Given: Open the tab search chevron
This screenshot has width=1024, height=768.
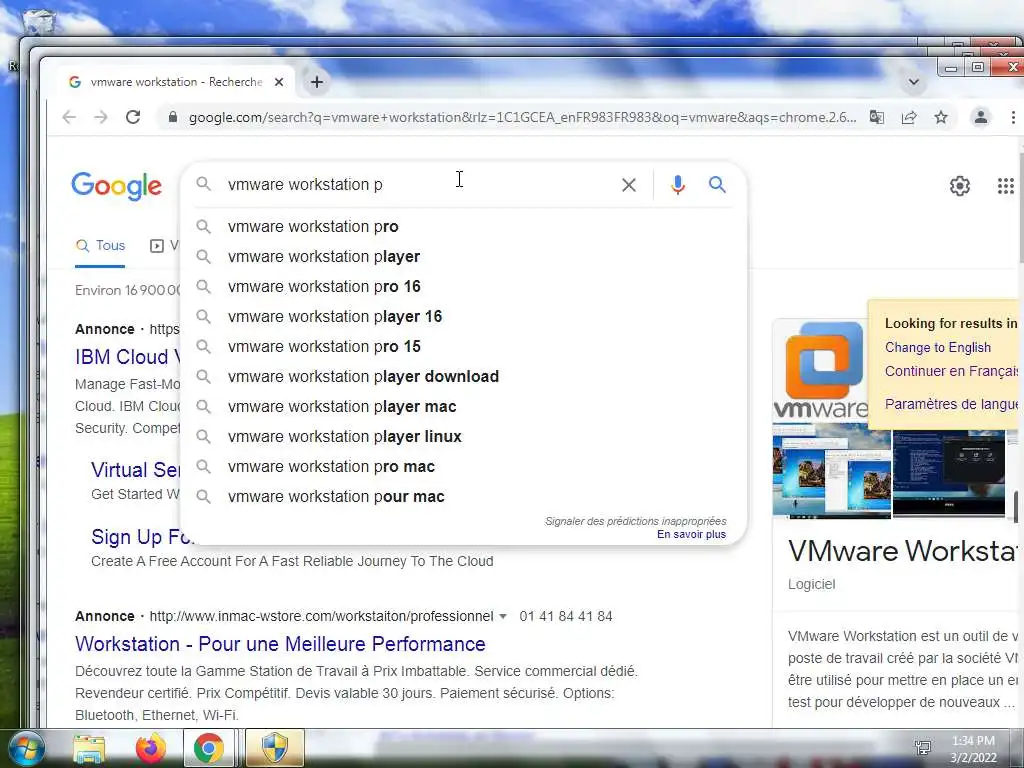Looking at the screenshot, I should 914,82.
